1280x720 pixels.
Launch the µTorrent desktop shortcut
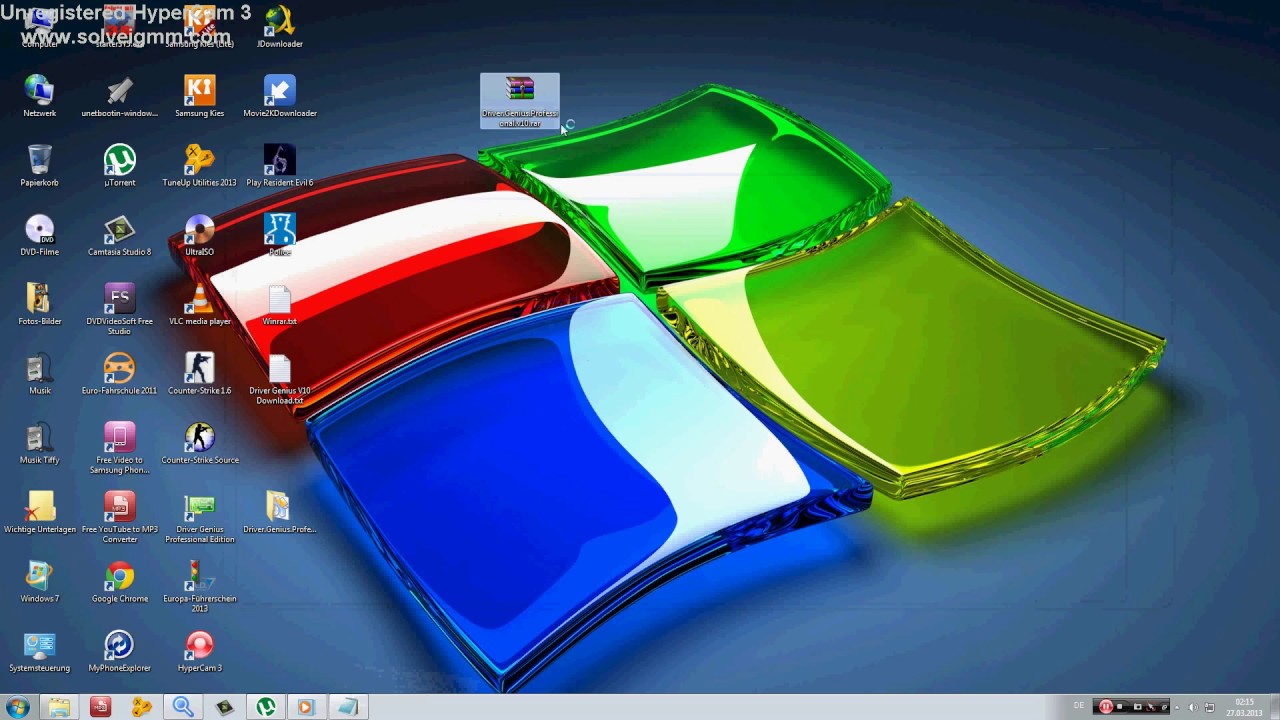point(120,166)
